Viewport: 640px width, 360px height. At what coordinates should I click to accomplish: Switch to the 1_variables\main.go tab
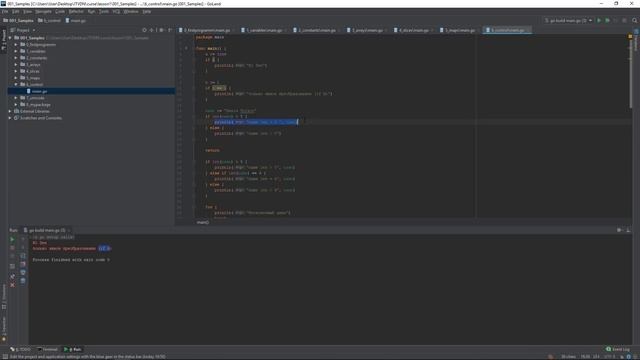pos(264,30)
